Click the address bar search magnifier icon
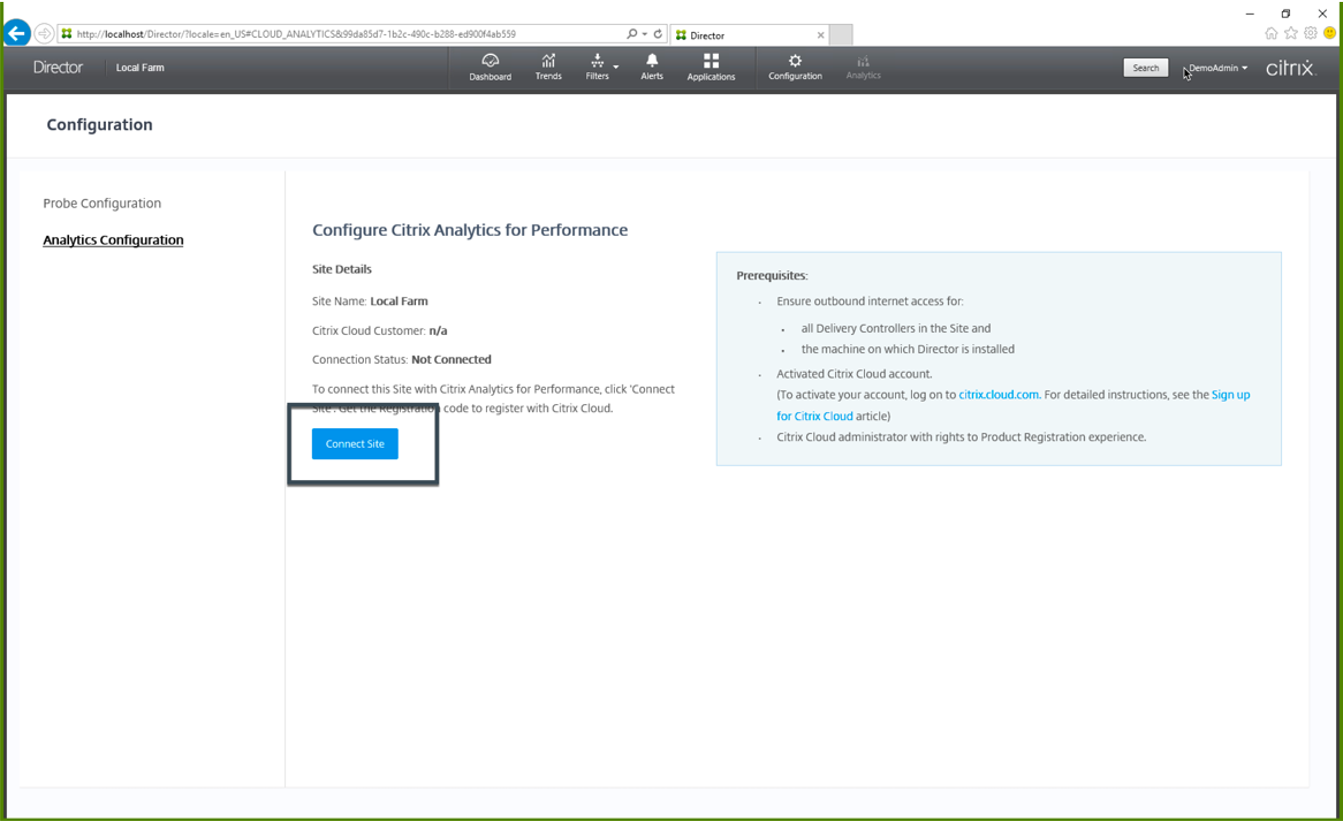 [632, 34]
